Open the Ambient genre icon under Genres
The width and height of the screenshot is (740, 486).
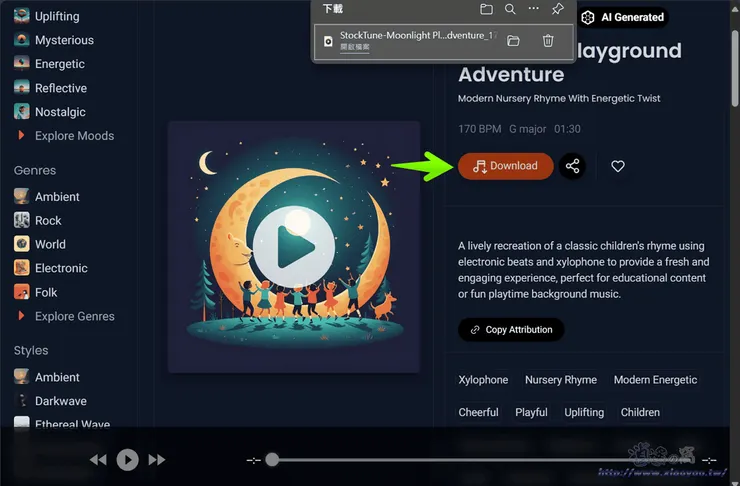coord(22,196)
